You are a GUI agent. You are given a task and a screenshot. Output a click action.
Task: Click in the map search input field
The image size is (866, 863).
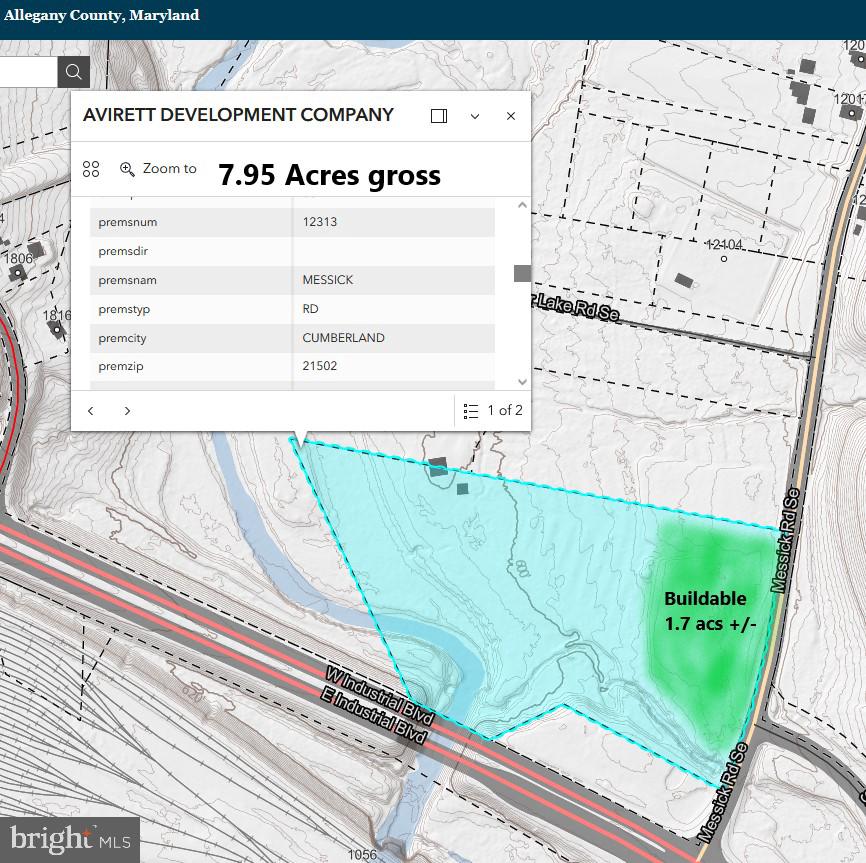[x=27, y=71]
